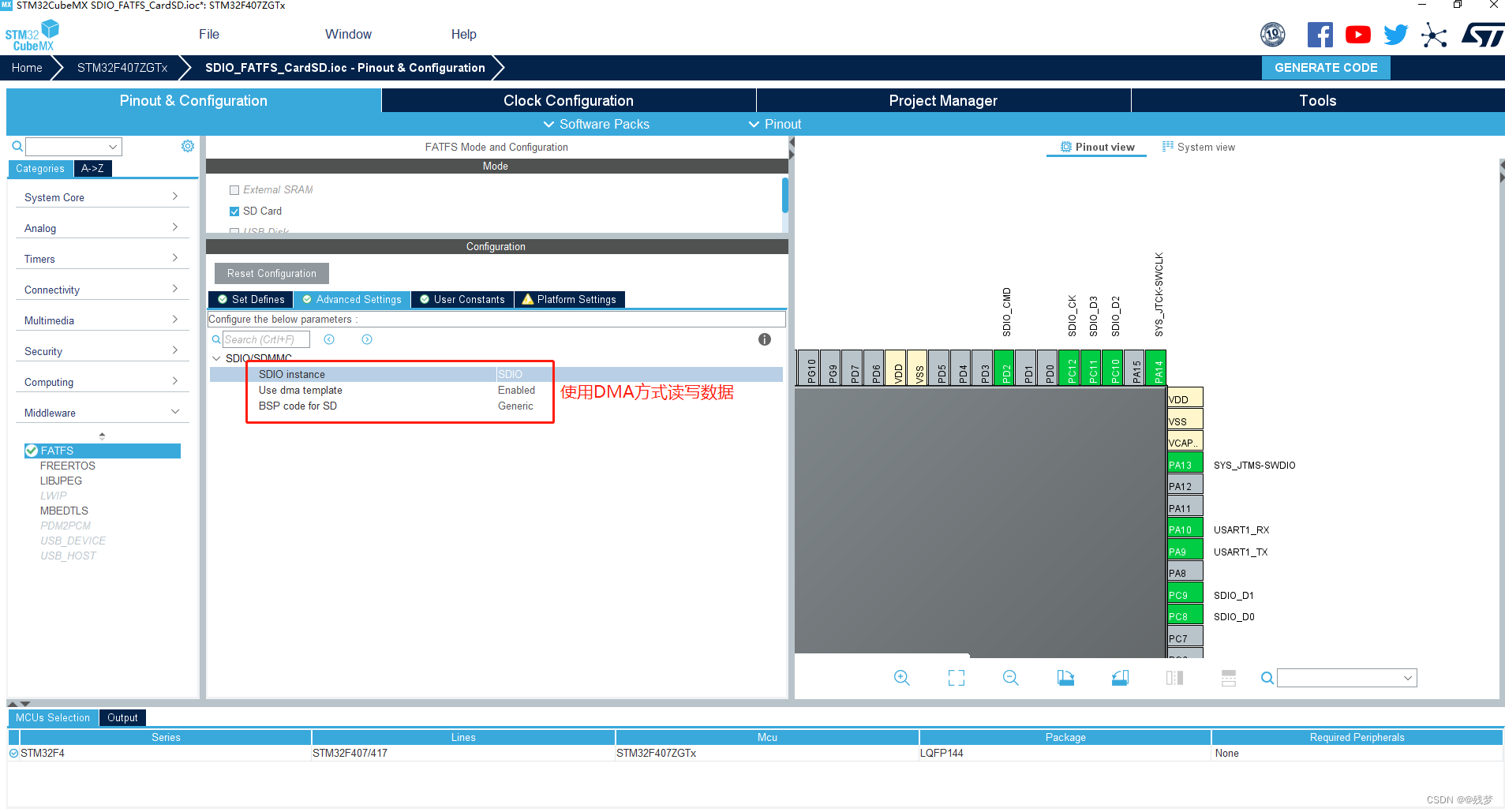Go to previous parameter search result
Viewport: 1505px width, 812px height.
(329, 339)
